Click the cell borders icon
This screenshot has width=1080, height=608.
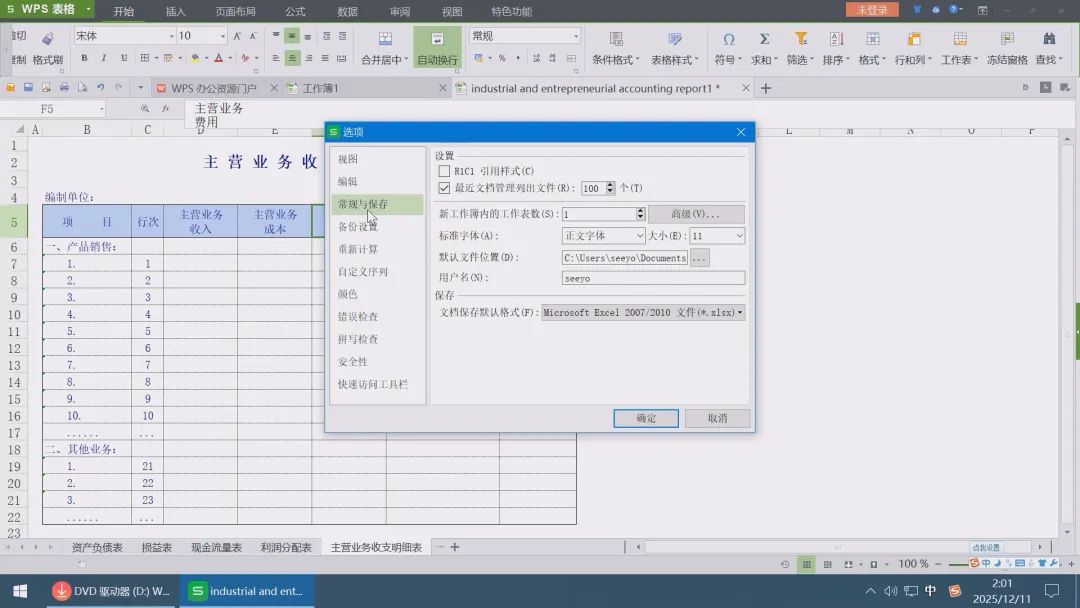(145, 59)
